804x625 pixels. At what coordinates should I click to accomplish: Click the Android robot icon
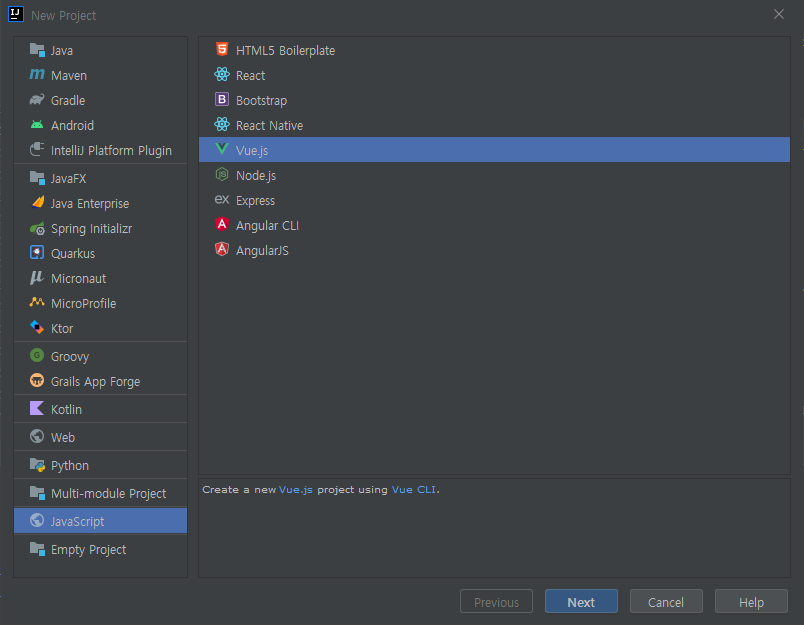tap(37, 125)
